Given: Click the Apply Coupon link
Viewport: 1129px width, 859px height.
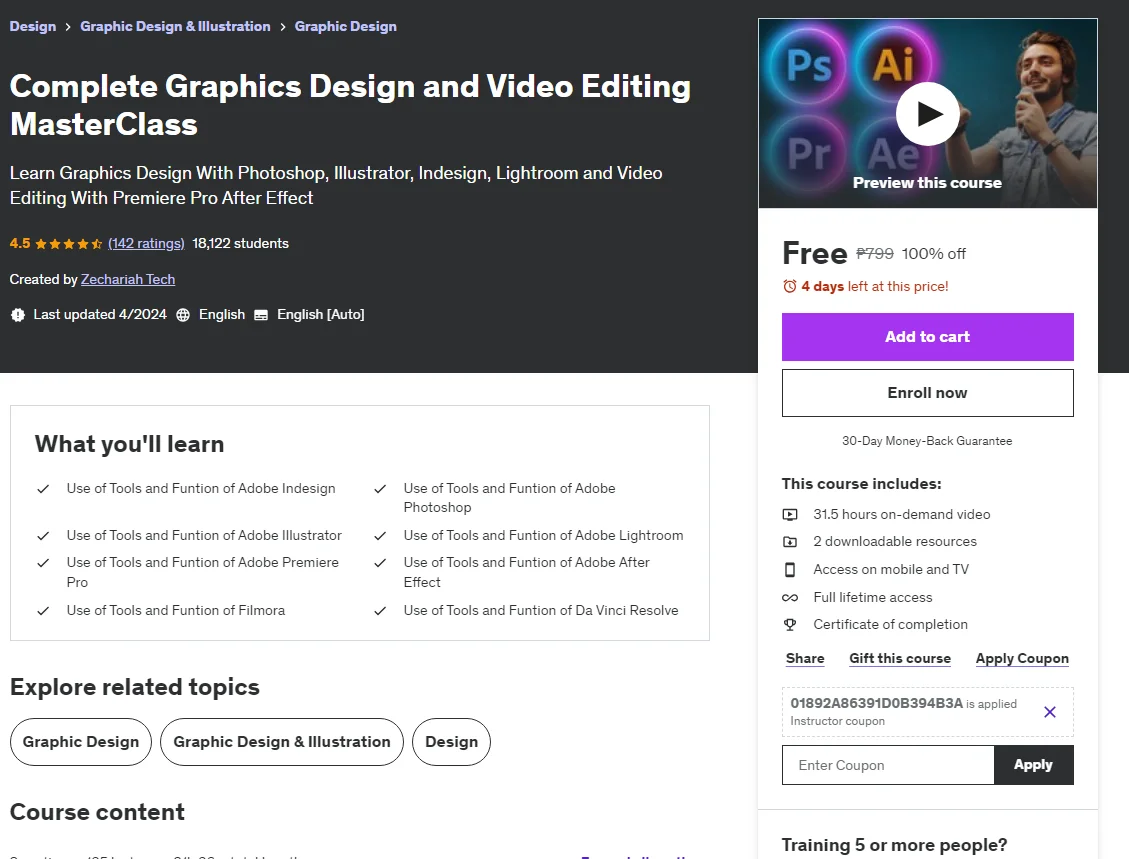Looking at the screenshot, I should [1022, 658].
